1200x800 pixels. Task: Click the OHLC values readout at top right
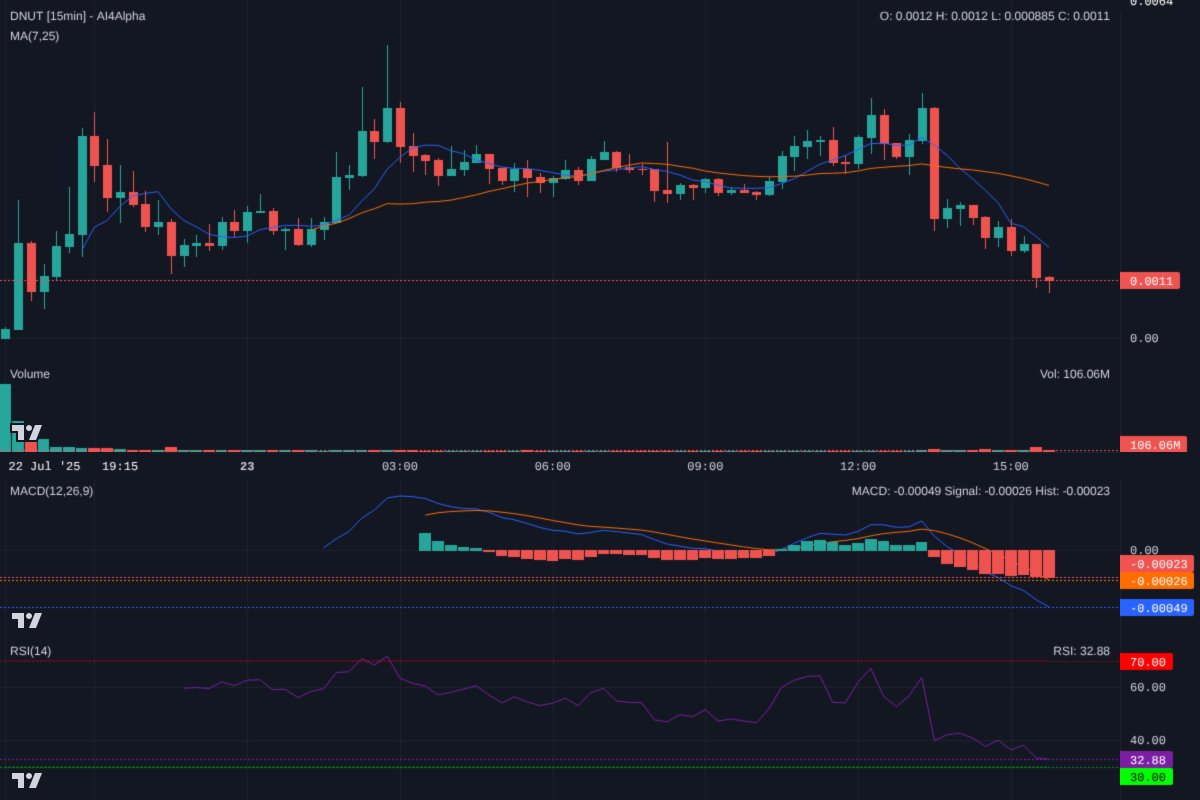pyautogui.click(x=994, y=16)
